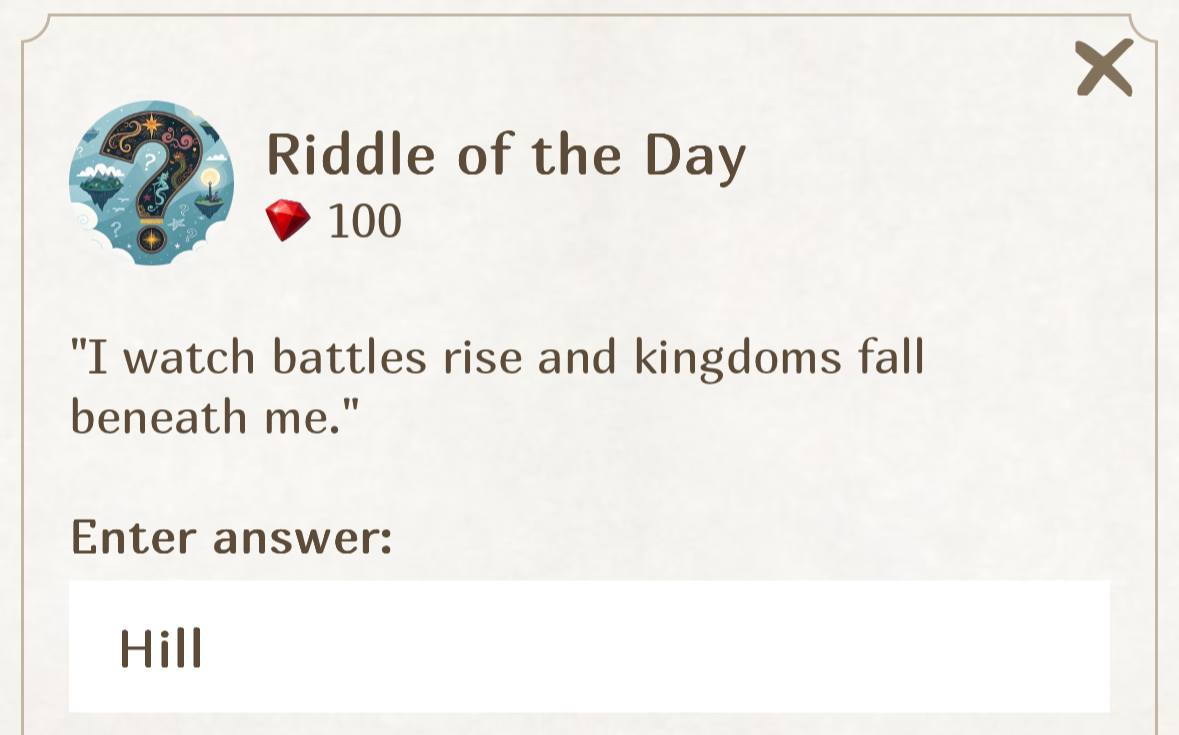The image size is (1179, 735).
Task: Click the typed answer "Hill"
Action: [x=161, y=648]
